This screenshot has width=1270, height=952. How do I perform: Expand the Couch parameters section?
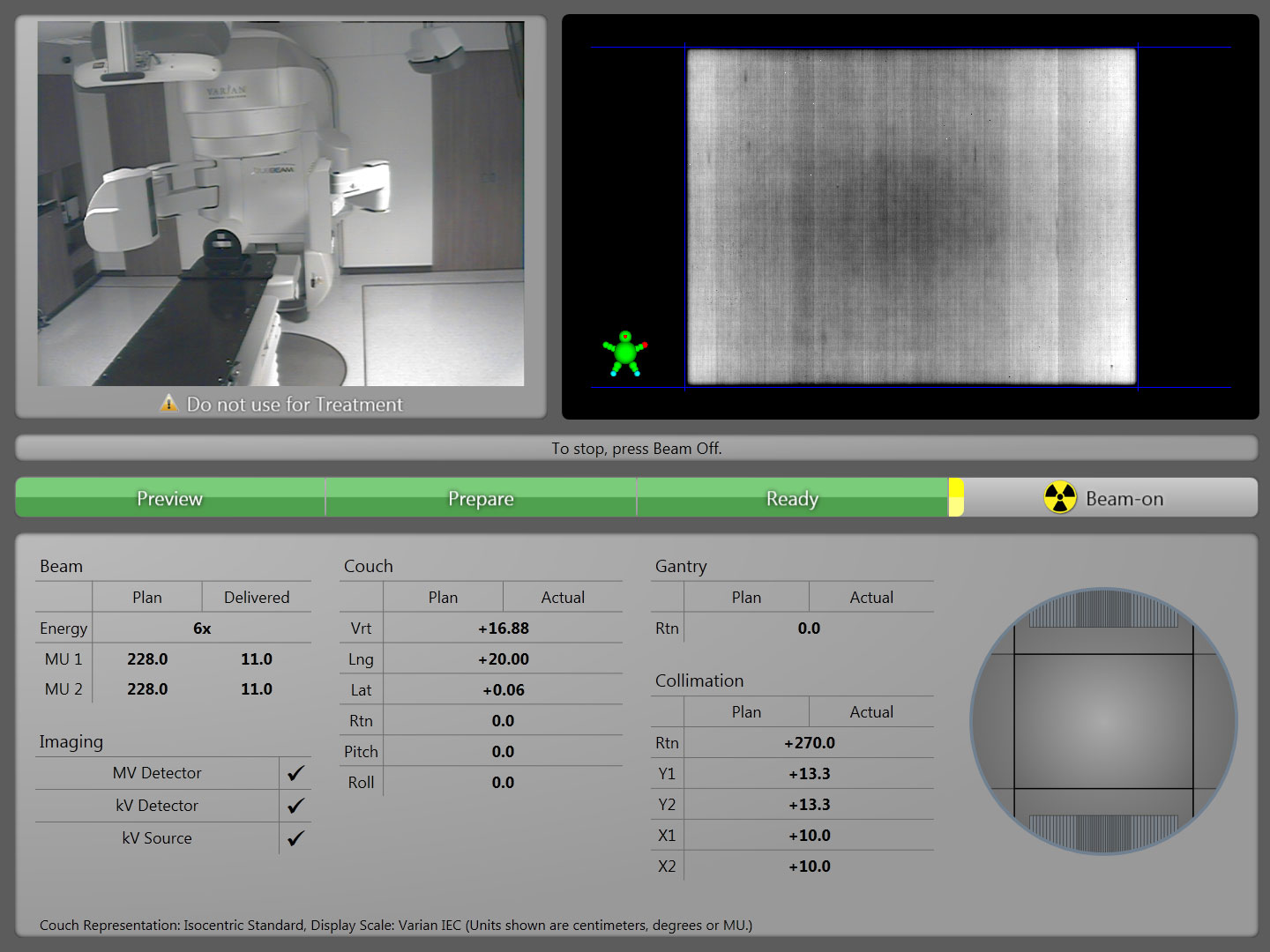pyautogui.click(x=367, y=566)
